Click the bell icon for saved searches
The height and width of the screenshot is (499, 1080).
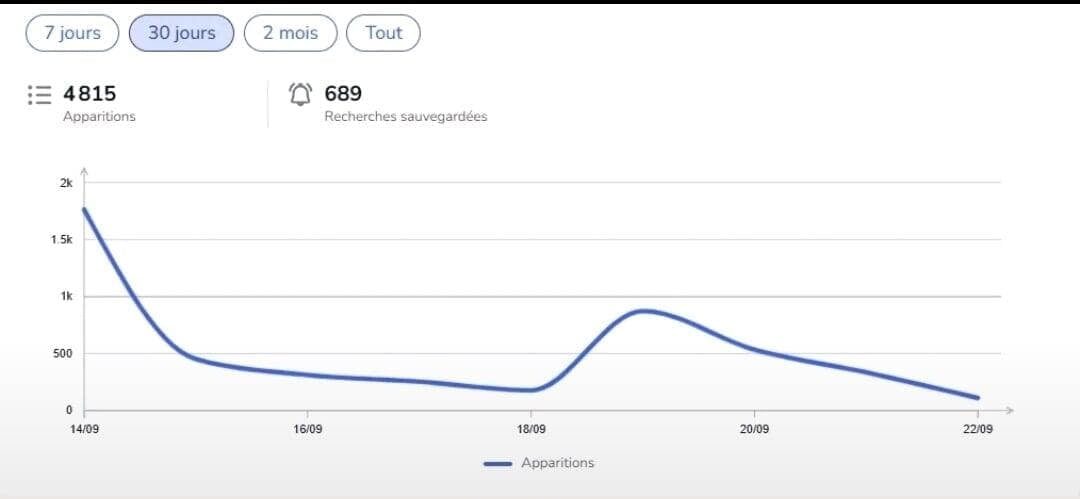300,94
